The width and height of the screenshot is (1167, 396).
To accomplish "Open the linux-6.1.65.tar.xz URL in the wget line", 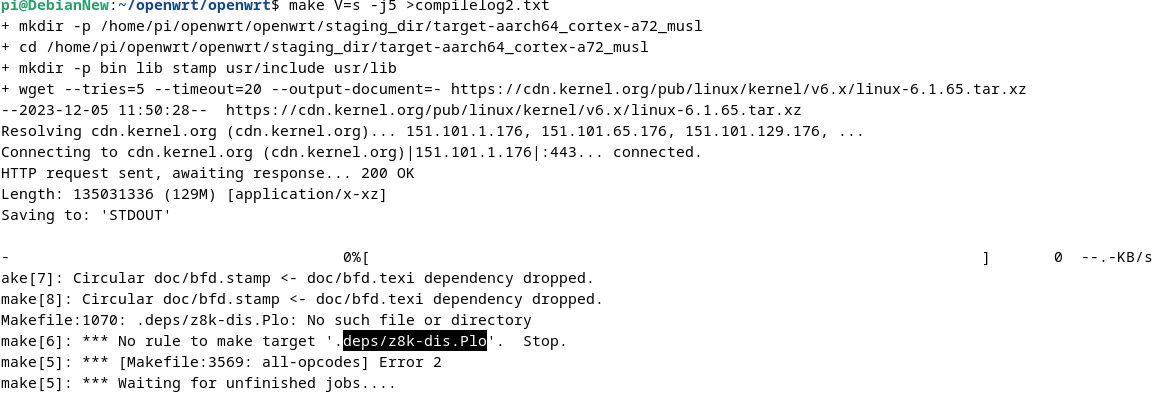I will pos(738,89).
